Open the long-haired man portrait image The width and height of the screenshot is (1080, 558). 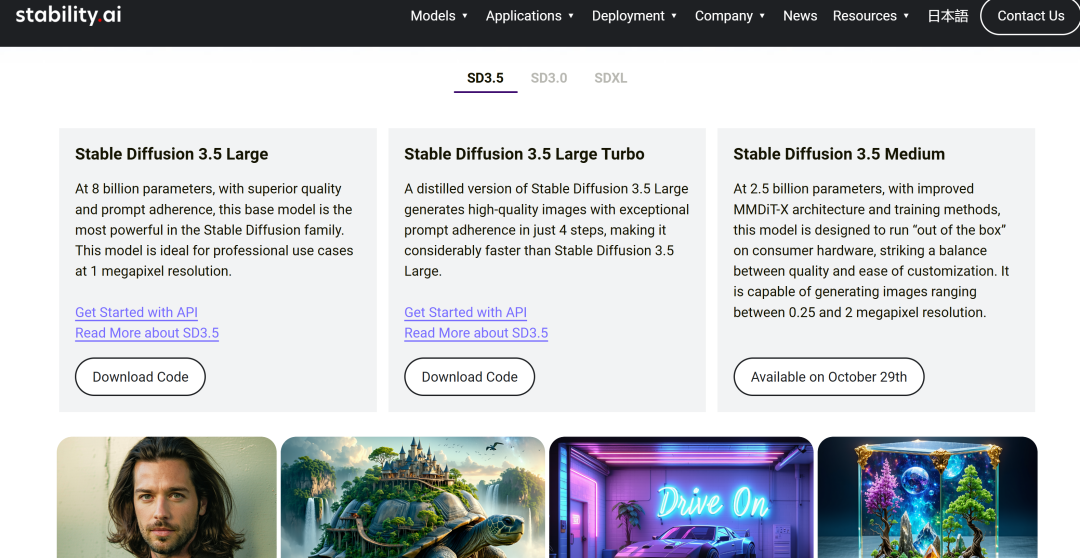(167, 497)
